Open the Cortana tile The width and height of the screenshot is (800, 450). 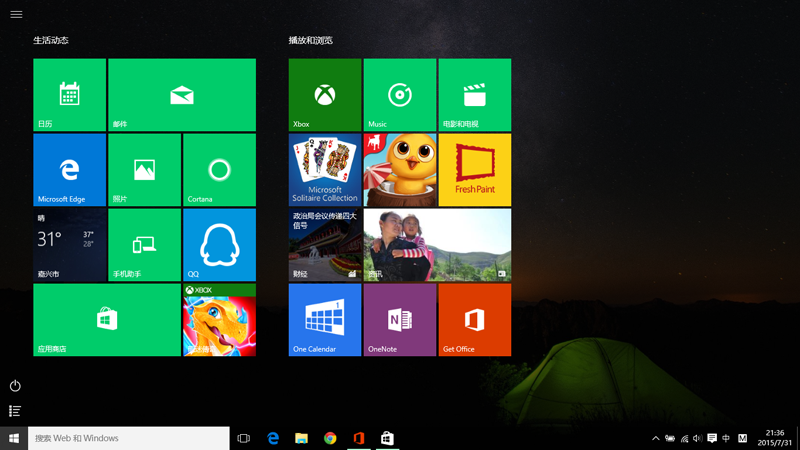[x=219, y=170]
